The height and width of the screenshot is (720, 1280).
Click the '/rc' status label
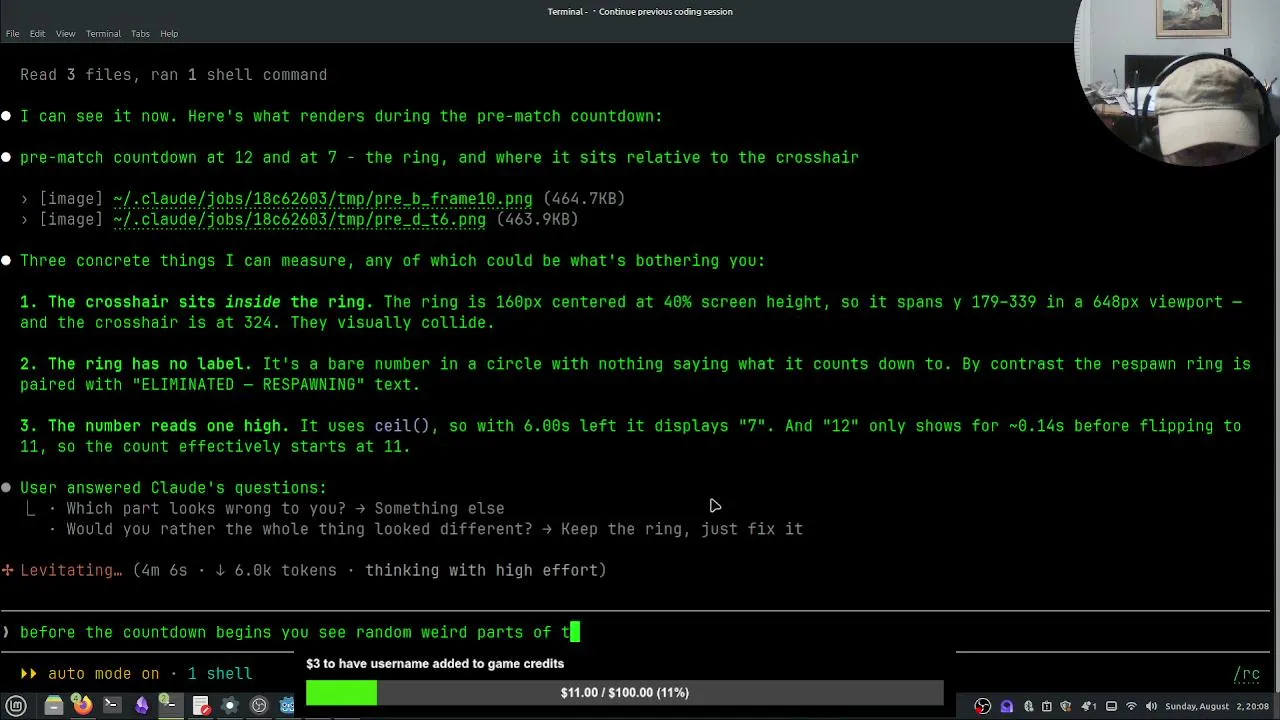1246,674
